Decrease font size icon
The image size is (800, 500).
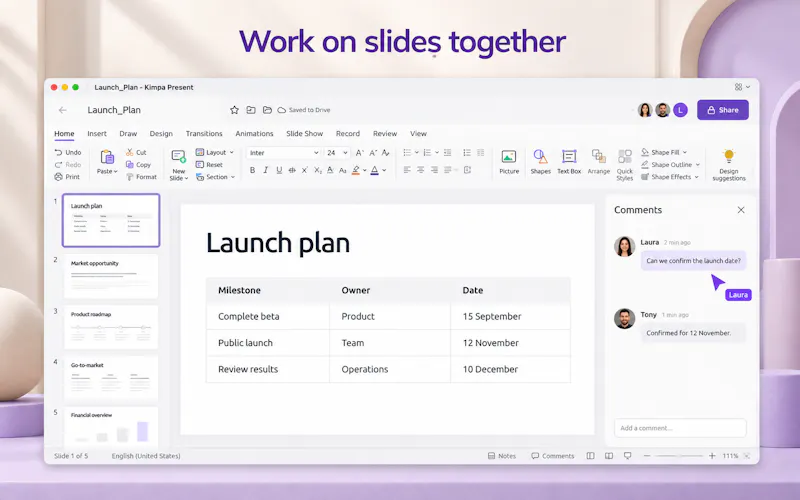point(373,153)
